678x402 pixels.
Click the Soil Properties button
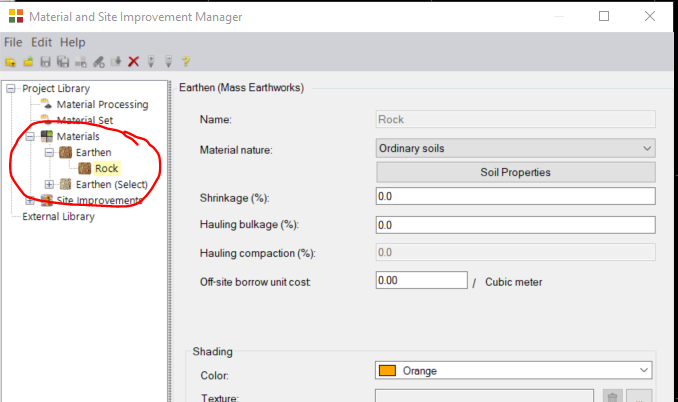(x=515, y=172)
